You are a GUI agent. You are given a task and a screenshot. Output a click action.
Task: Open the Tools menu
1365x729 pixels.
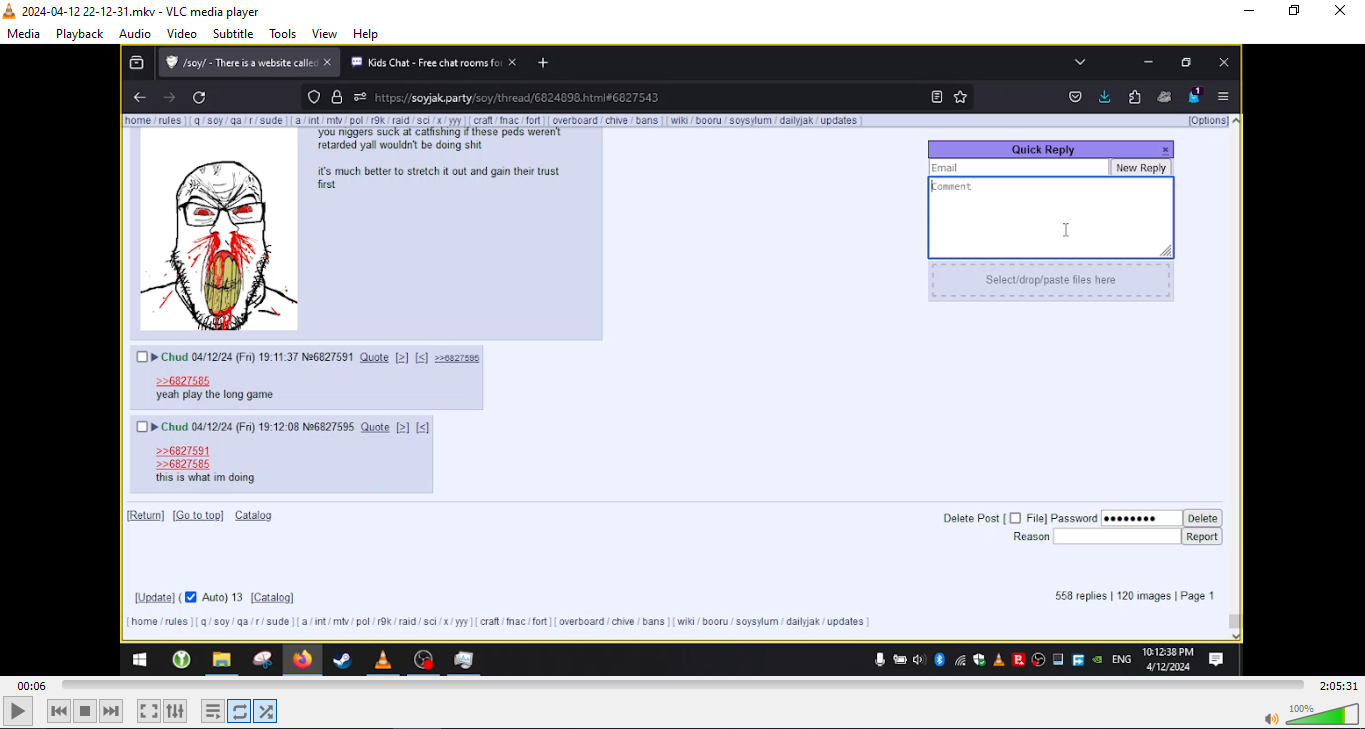coord(282,34)
